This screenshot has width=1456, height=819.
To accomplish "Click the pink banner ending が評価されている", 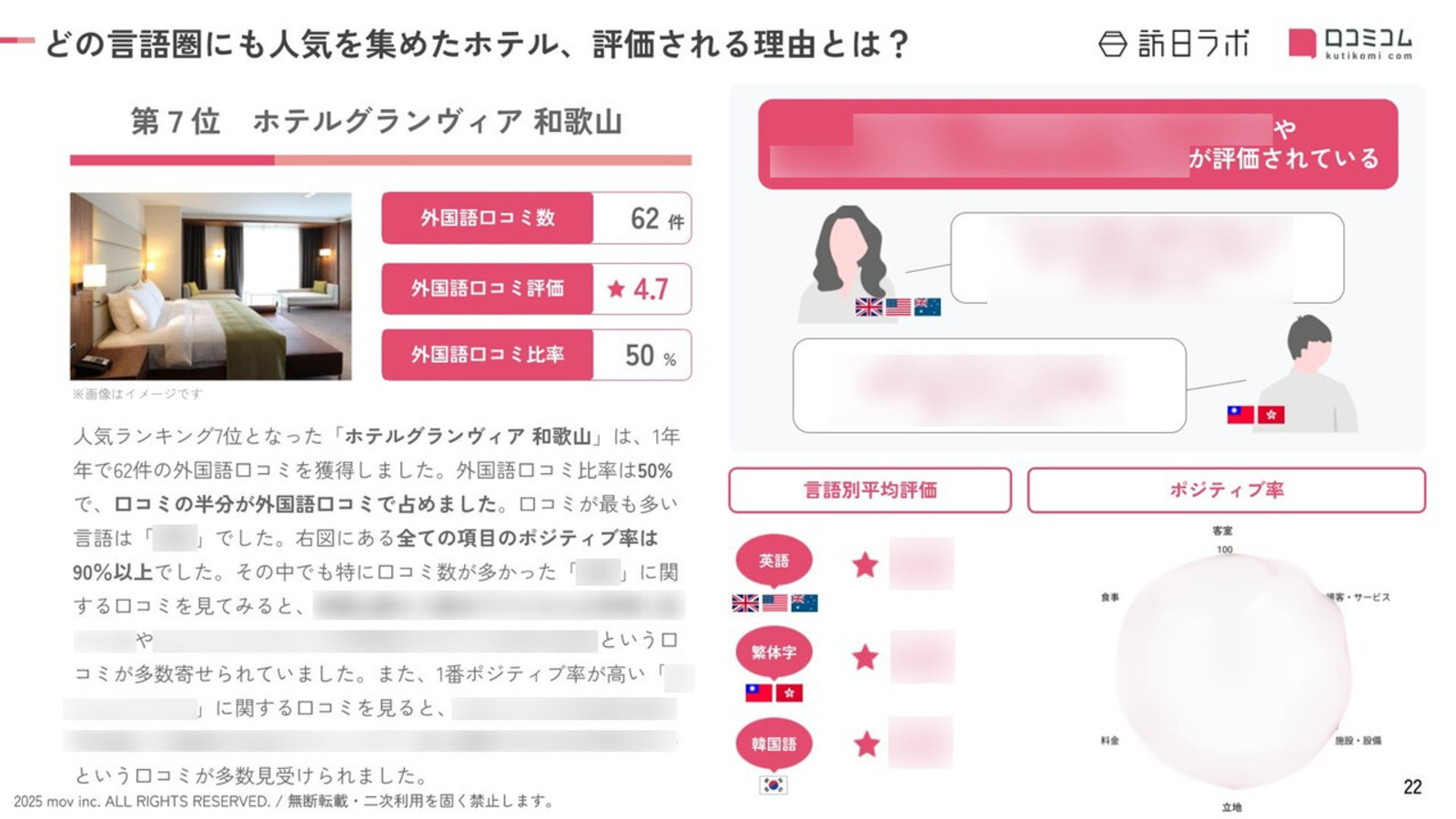I will tap(1078, 144).
